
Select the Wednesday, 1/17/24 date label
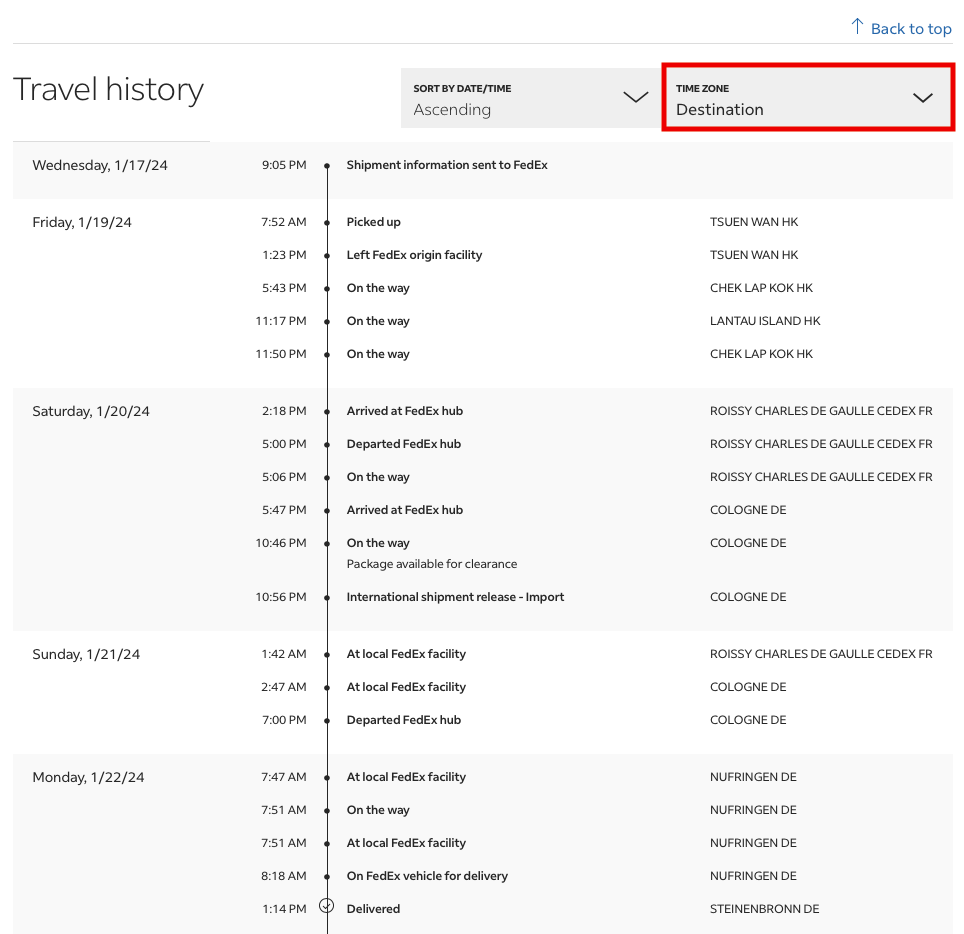coord(100,165)
